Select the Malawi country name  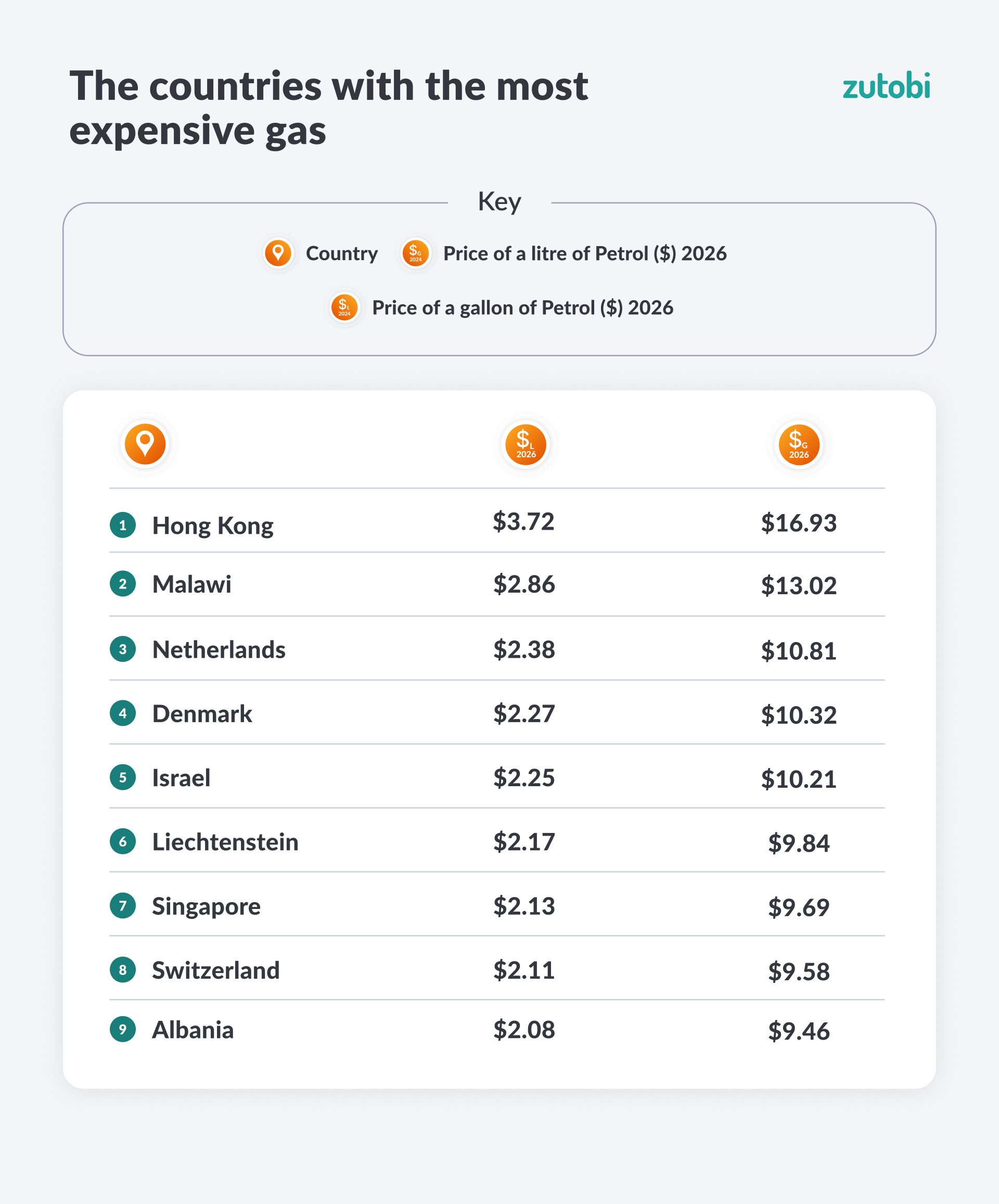point(191,584)
